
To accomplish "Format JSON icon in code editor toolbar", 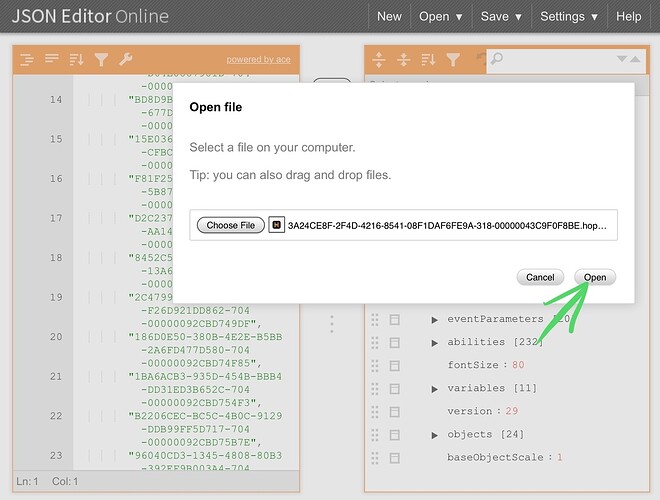I will 27,59.
